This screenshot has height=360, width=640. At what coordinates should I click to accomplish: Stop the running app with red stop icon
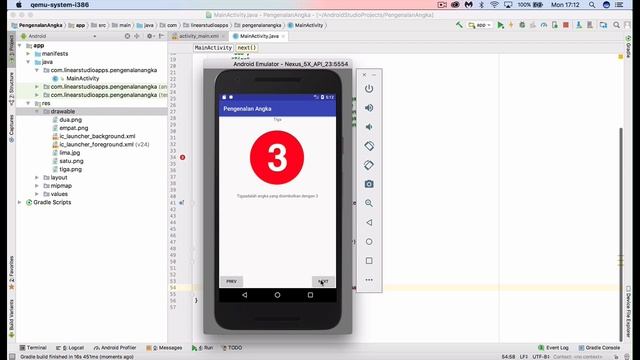tap(566, 25)
